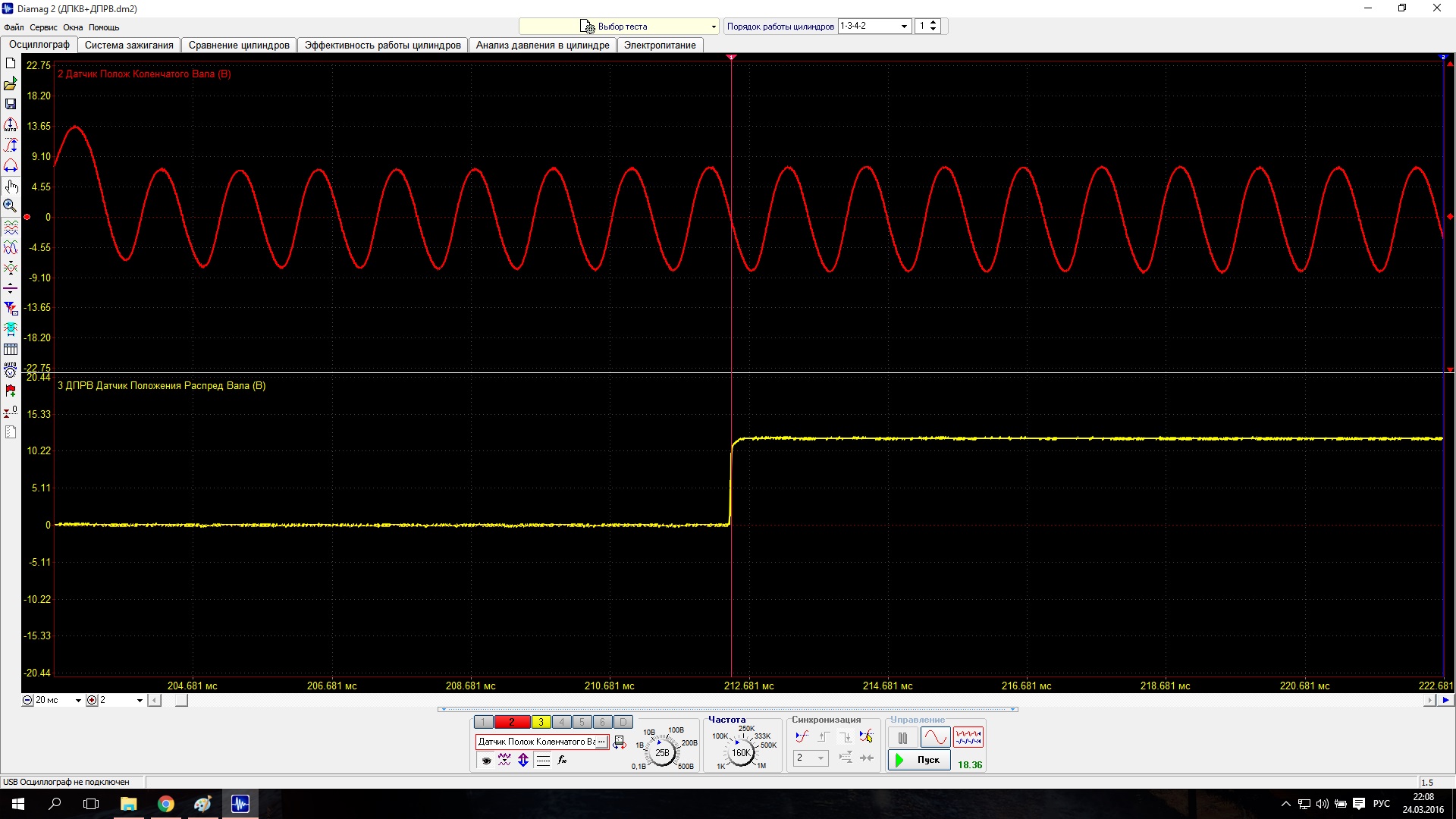Screen dimensions: 1456x819
Task: Click the zoom in plus button
Action: (92, 701)
